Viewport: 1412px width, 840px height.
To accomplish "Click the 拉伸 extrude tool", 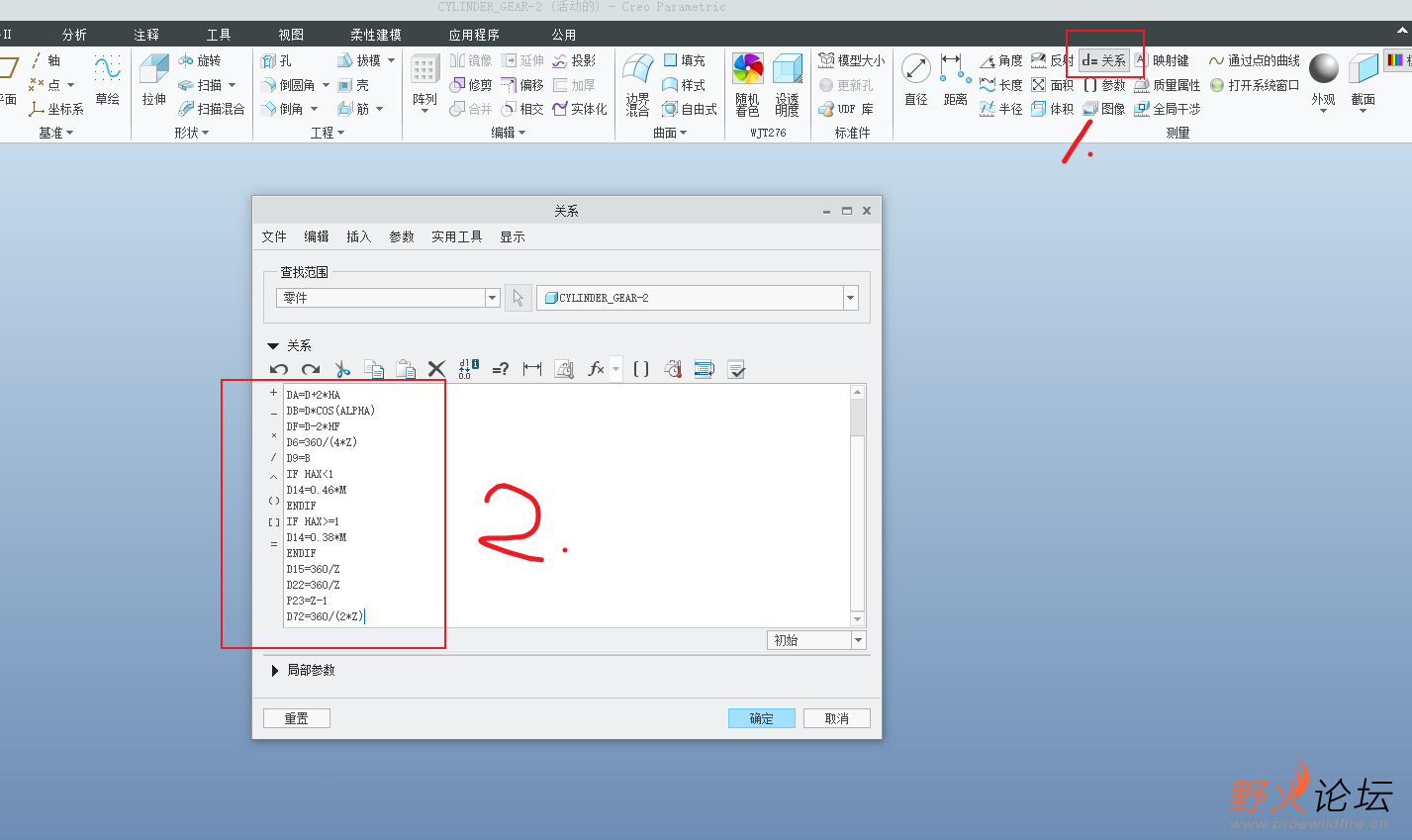I will coord(154,79).
